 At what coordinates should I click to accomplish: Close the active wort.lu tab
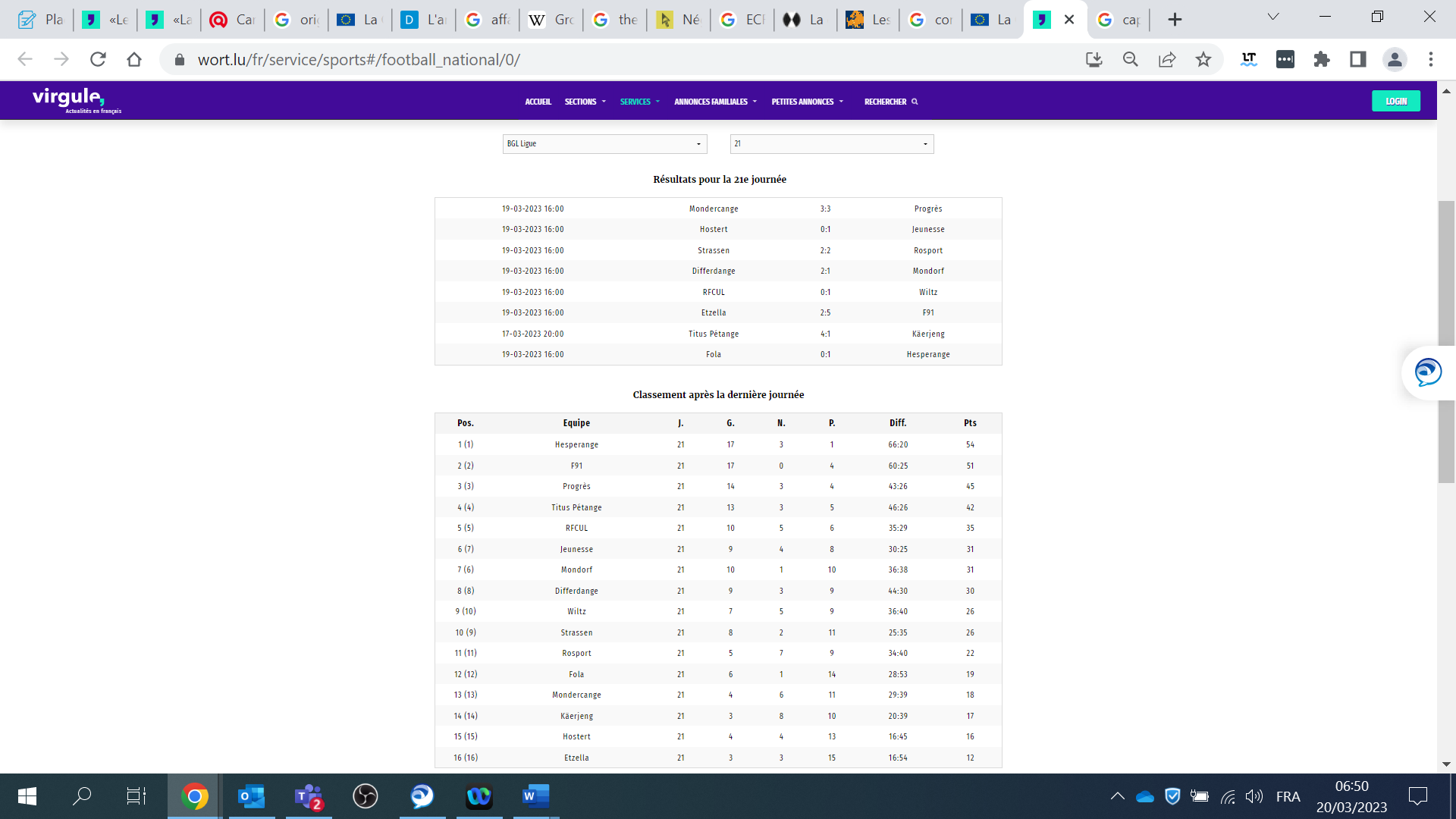click(x=1069, y=20)
